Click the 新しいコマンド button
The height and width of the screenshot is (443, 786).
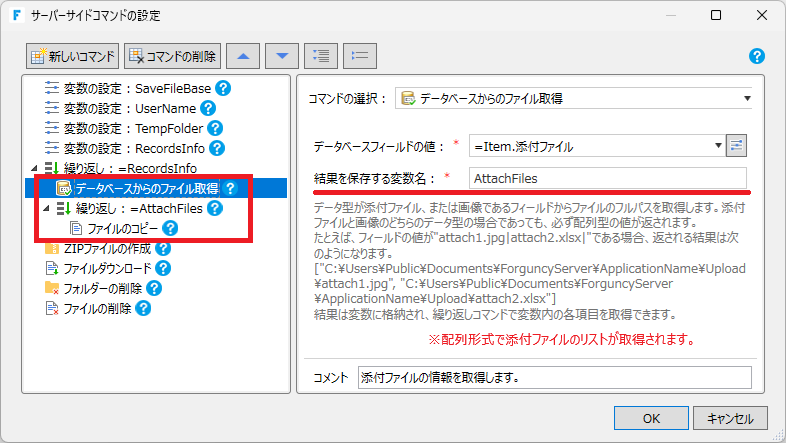pos(74,56)
